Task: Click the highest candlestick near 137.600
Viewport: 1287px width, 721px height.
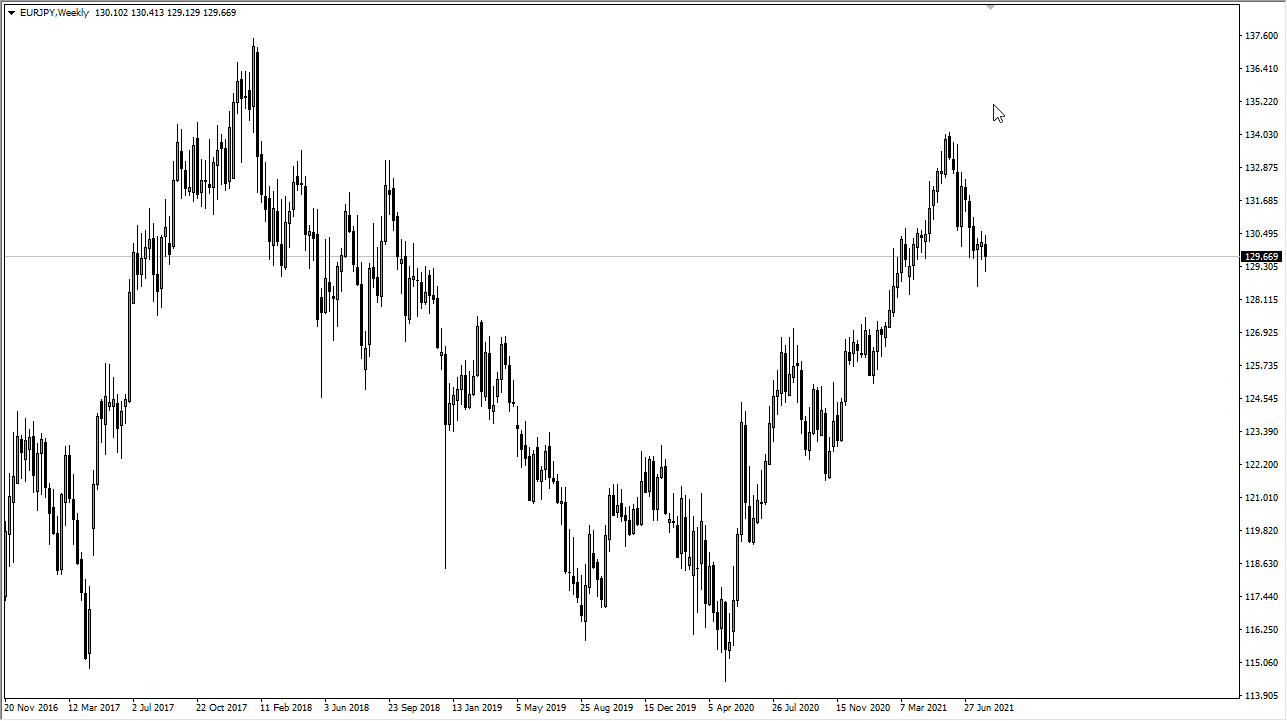Action: coord(253,60)
